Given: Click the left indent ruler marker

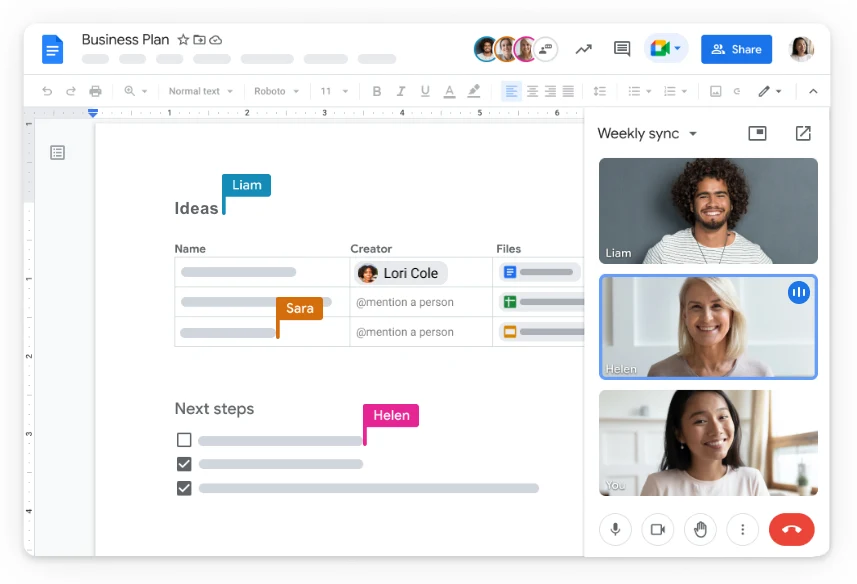Looking at the screenshot, I should (x=93, y=113).
